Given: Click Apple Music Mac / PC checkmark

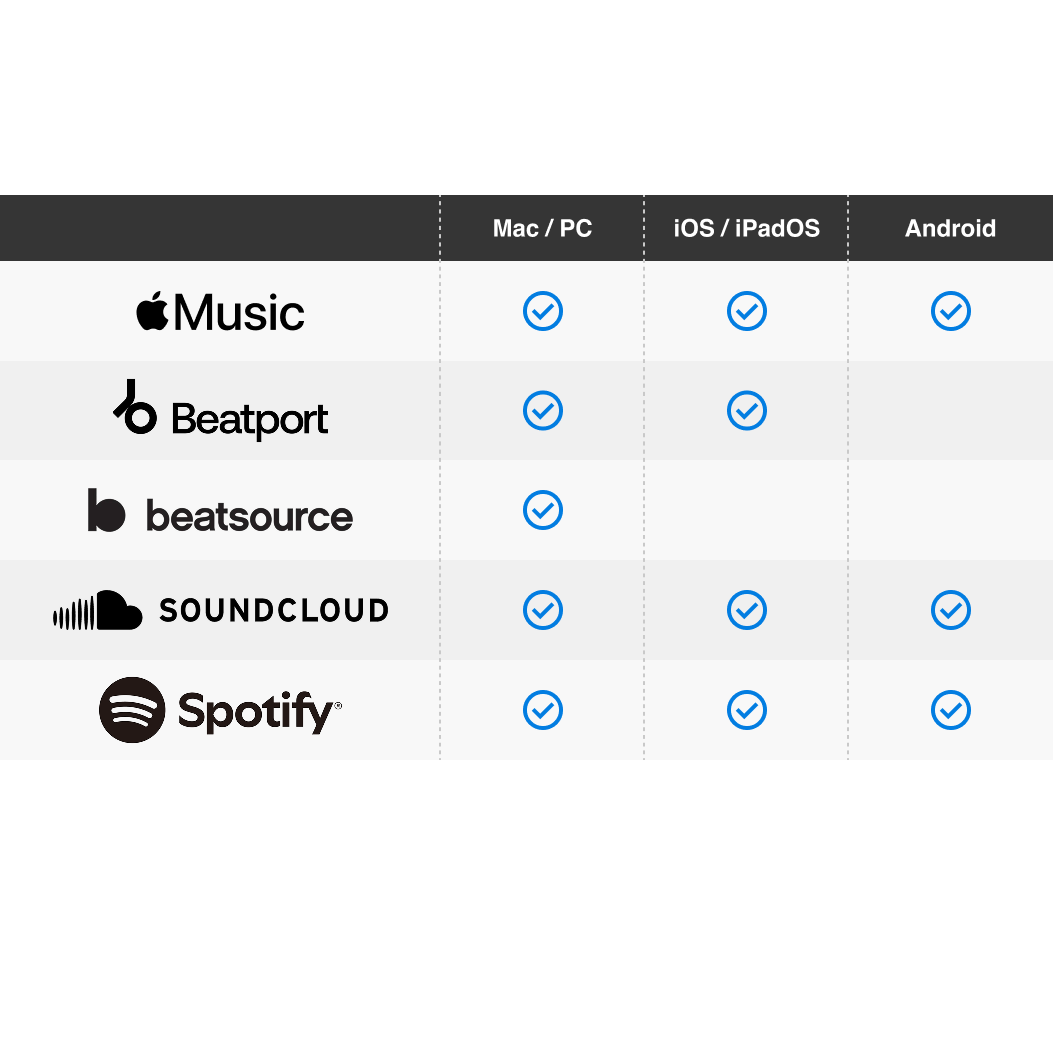Looking at the screenshot, I should (x=543, y=311).
